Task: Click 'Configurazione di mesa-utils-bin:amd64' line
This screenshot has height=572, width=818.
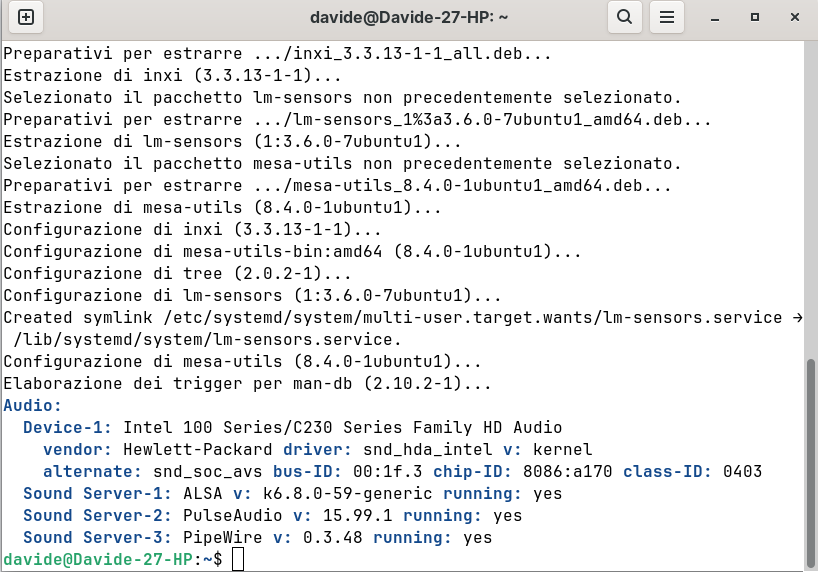Action: (x=292, y=252)
